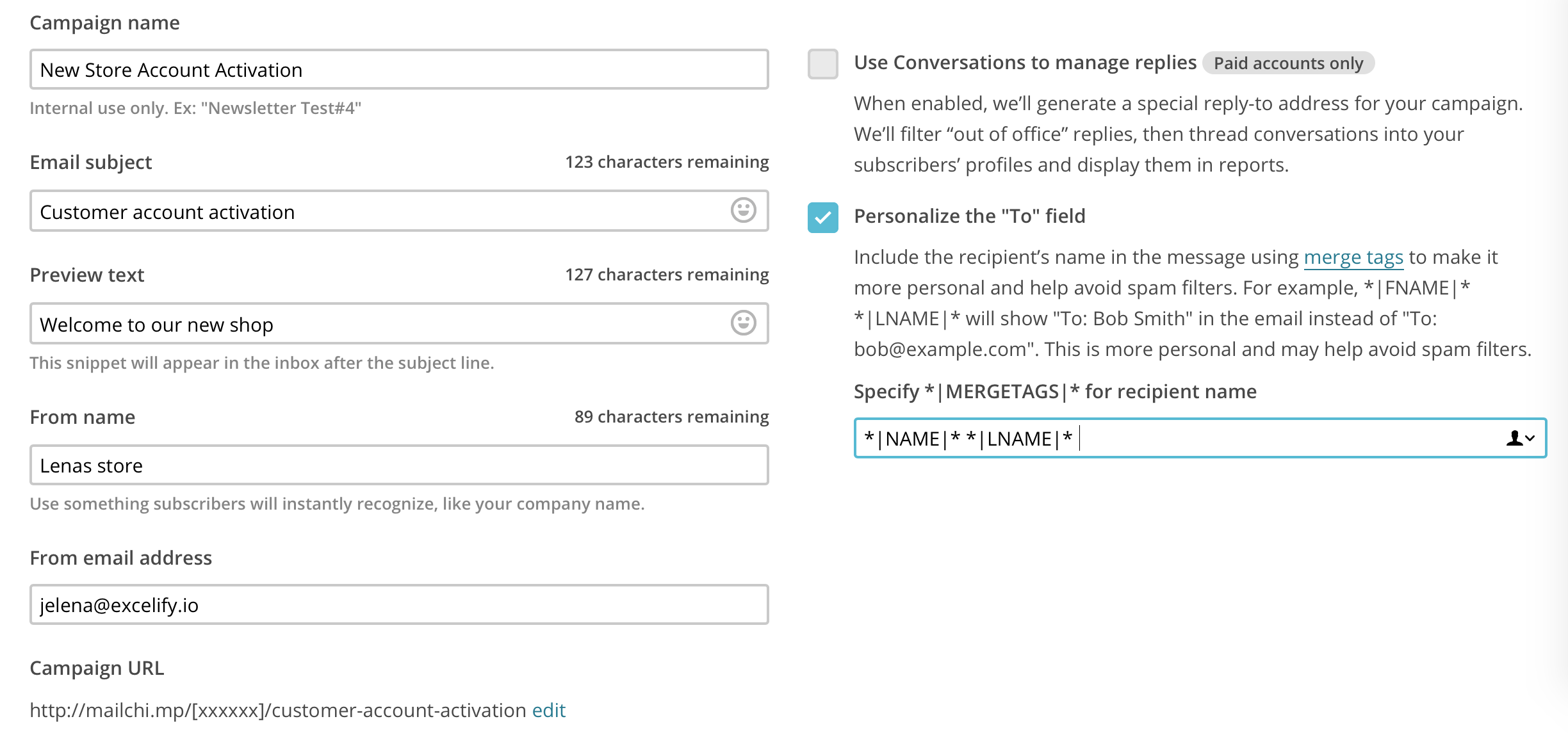Click the Paid accounts only badge
Screen dimensions: 1568x735
coord(1287,63)
